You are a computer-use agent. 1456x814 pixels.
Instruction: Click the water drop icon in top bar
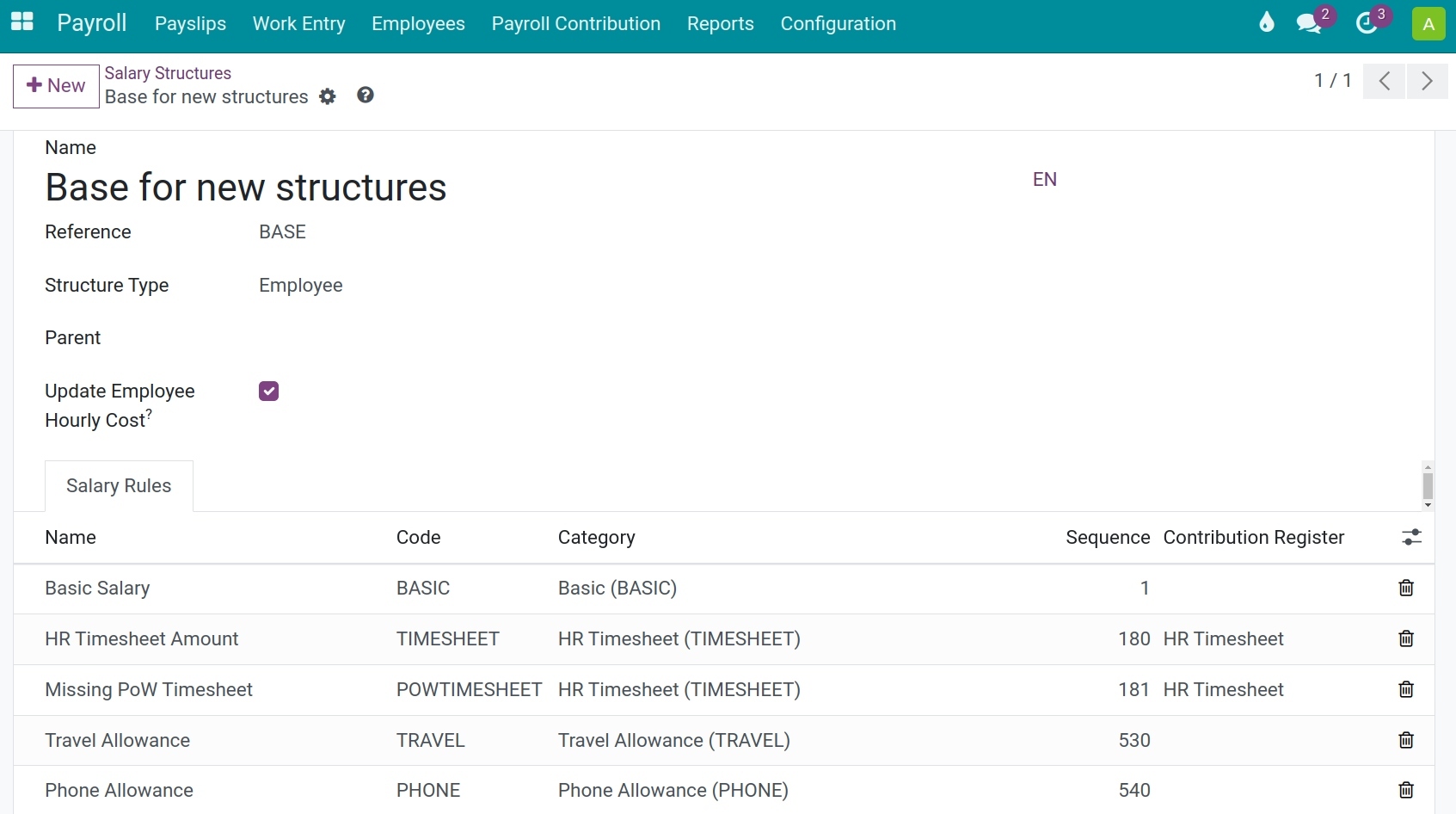[1266, 22]
